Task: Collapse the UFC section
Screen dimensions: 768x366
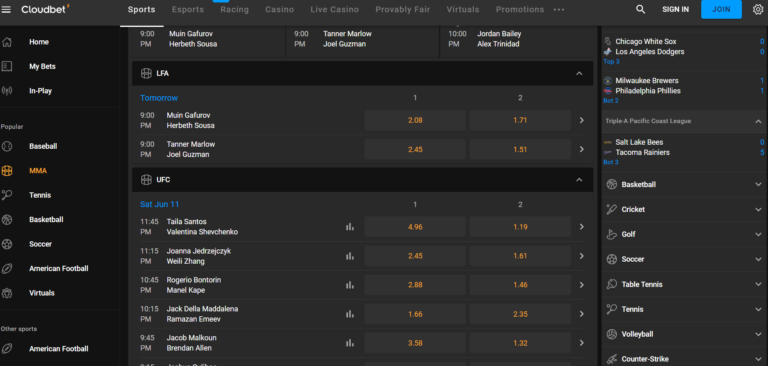Action: coord(579,180)
